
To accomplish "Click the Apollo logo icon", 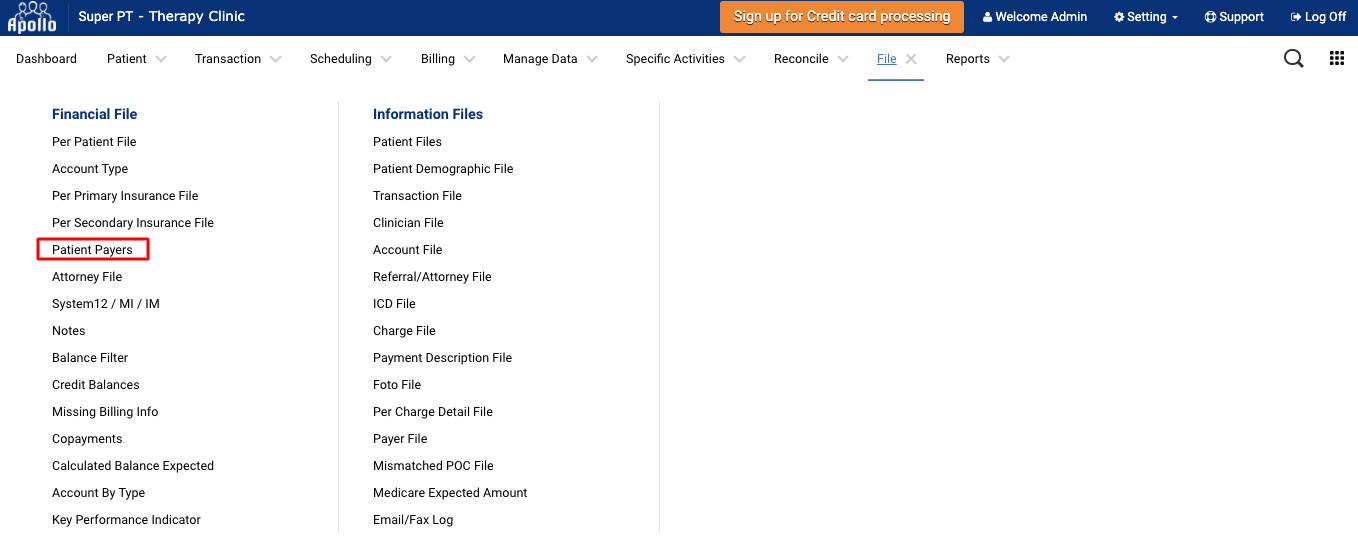I will click(32, 17).
